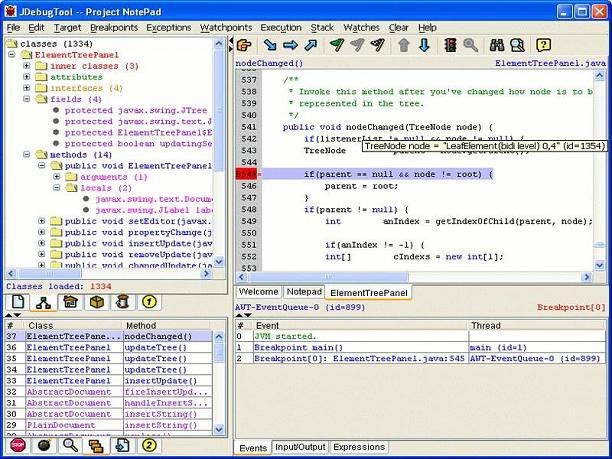The height and width of the screenshot is (459, 612).
Task: Toggle the breakpoint marker on line 545
Action: tap(245, 174)
